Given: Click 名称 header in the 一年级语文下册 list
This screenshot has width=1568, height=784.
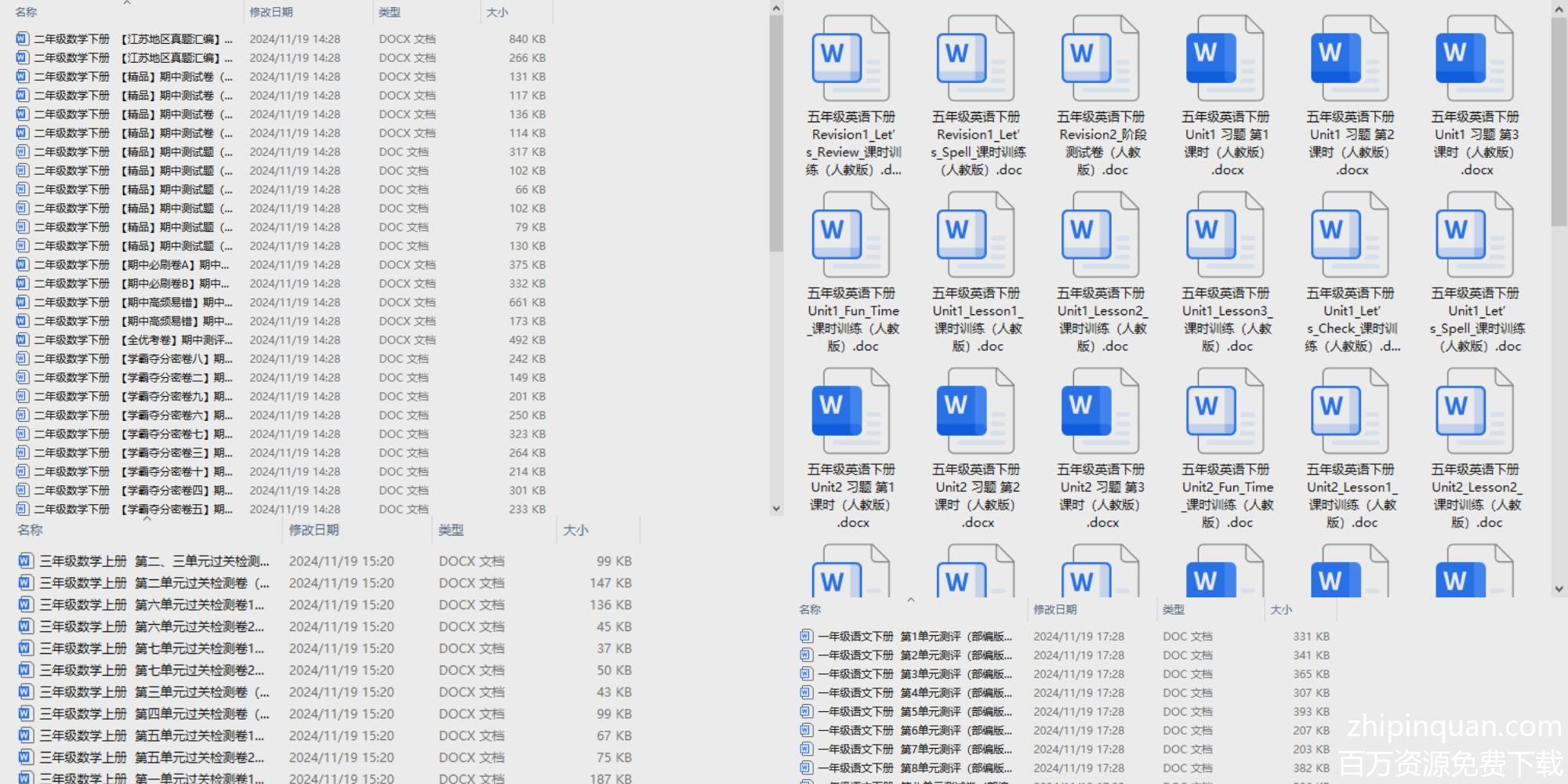Looking at the screenshot, I should (x=810, y=609).
